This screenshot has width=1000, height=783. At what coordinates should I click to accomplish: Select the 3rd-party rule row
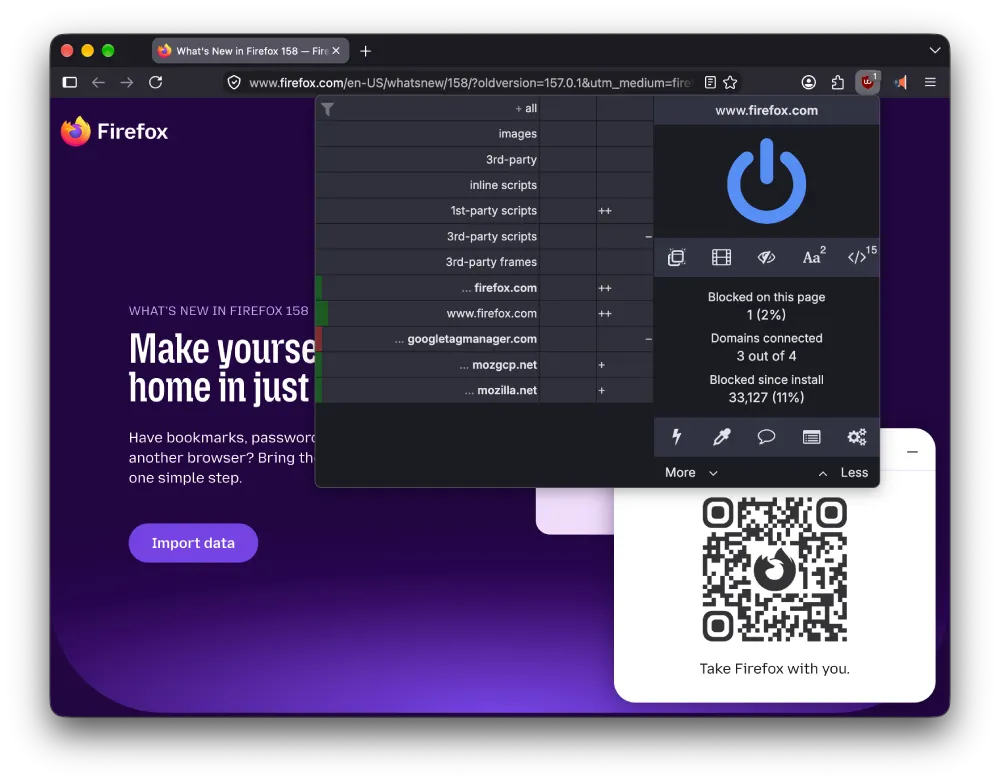point(485,159)
